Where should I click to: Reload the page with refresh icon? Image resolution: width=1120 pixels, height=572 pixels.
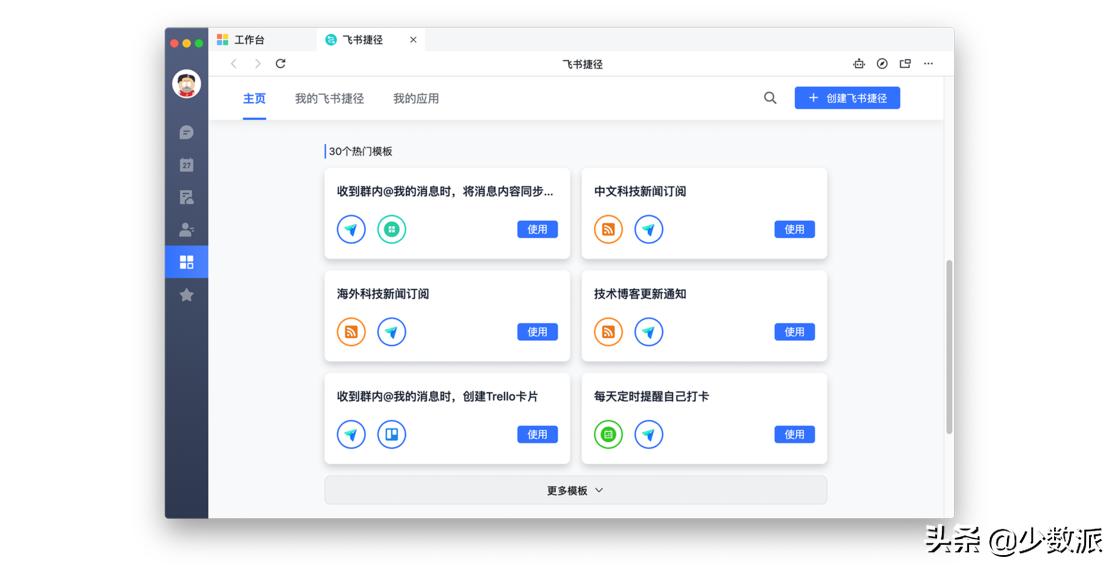281,64
